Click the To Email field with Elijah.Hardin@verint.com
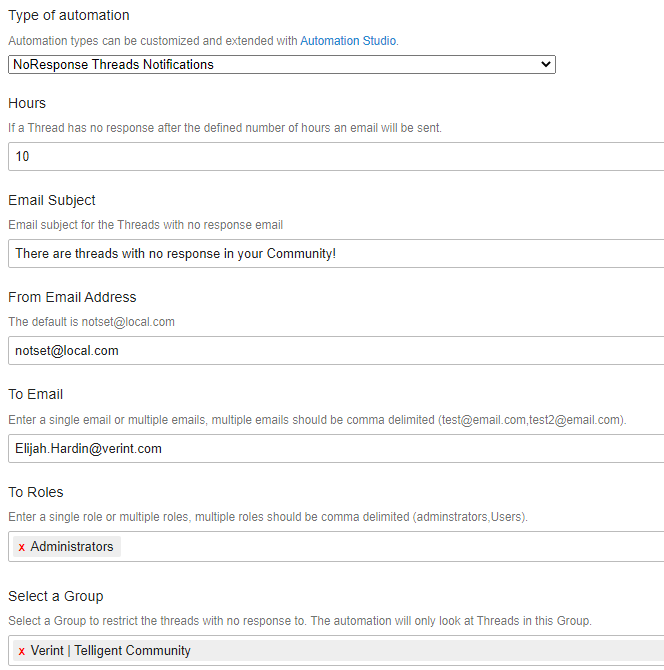The height and width of the screenshot is (670, 664). coord(336,448)
